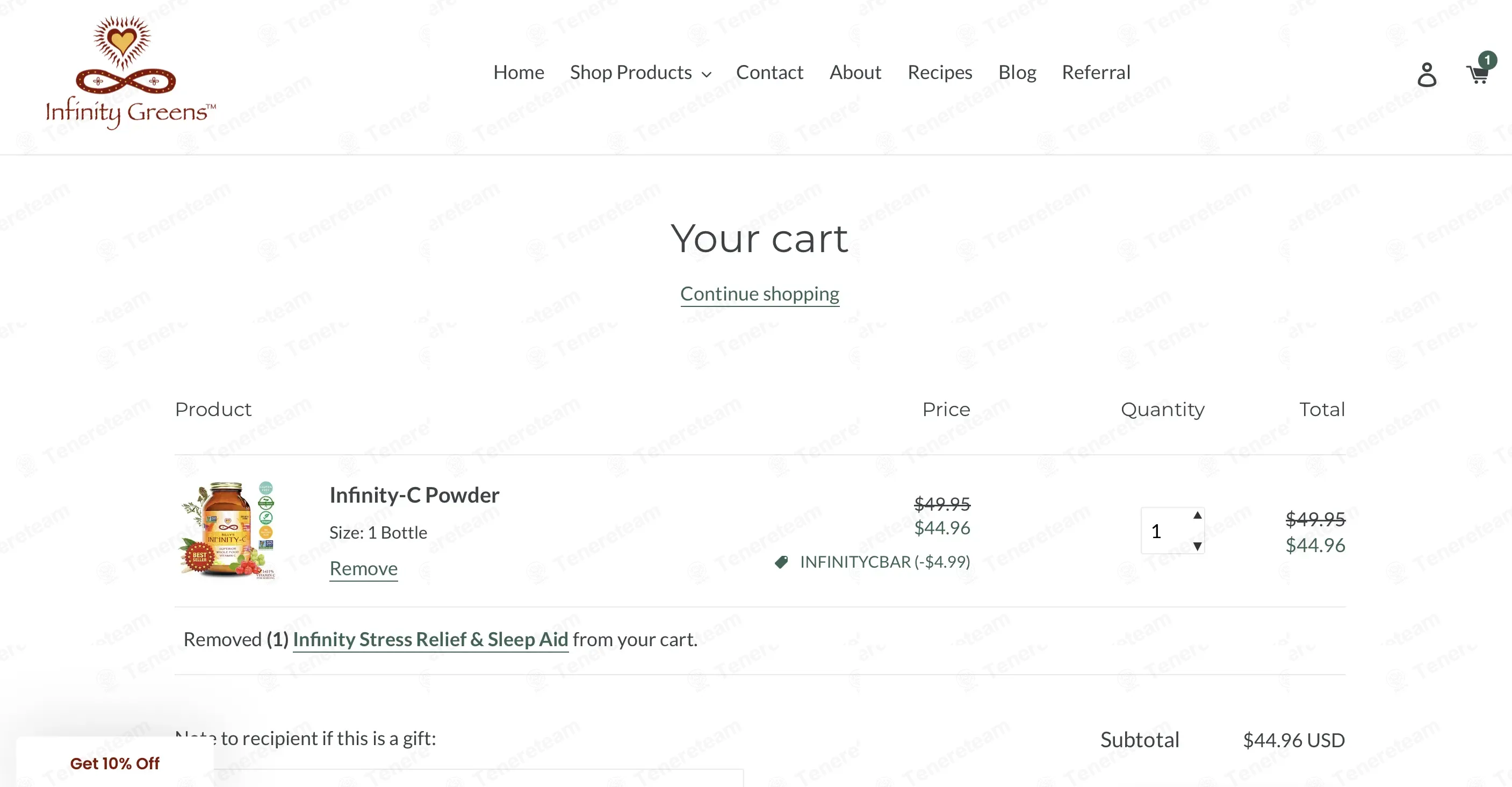The image size is (1512, 787).
Task: Click the cart item count badge
Action: [1487, 60]
